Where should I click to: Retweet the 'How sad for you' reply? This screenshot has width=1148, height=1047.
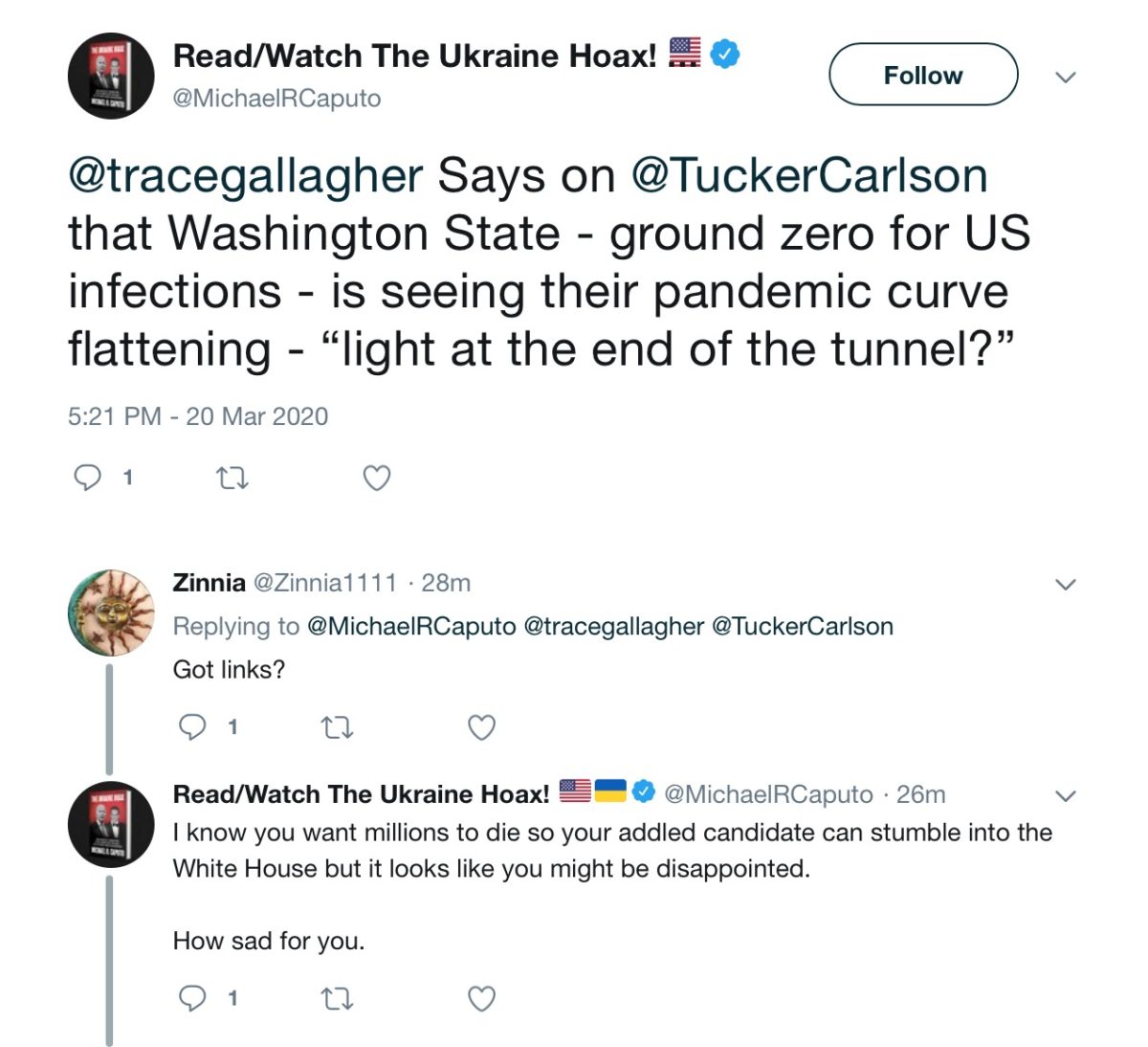click(x=337, y=999)
